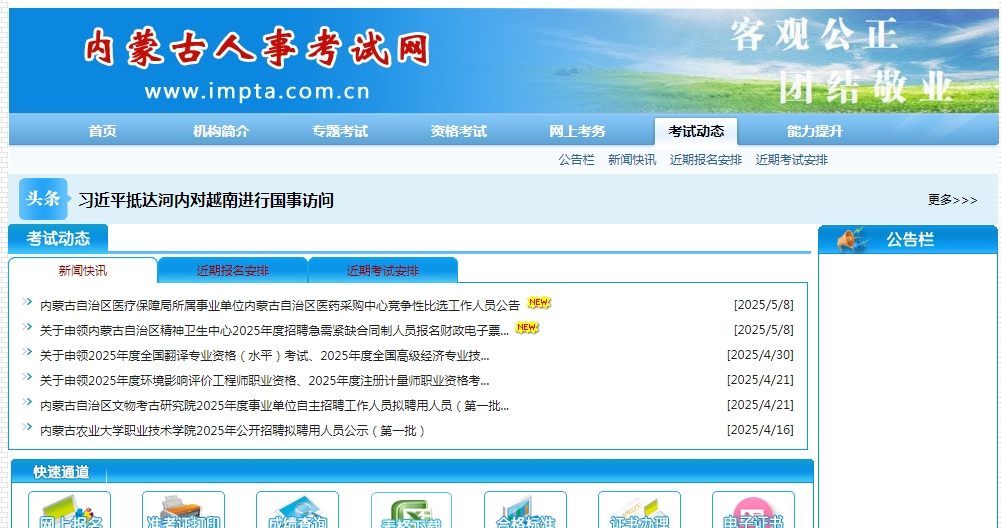Image resolution: width=1001 pixels, height=528 pixels.
Task: Click the 电子证书 pink icon
Action: [x=753, y=510]
